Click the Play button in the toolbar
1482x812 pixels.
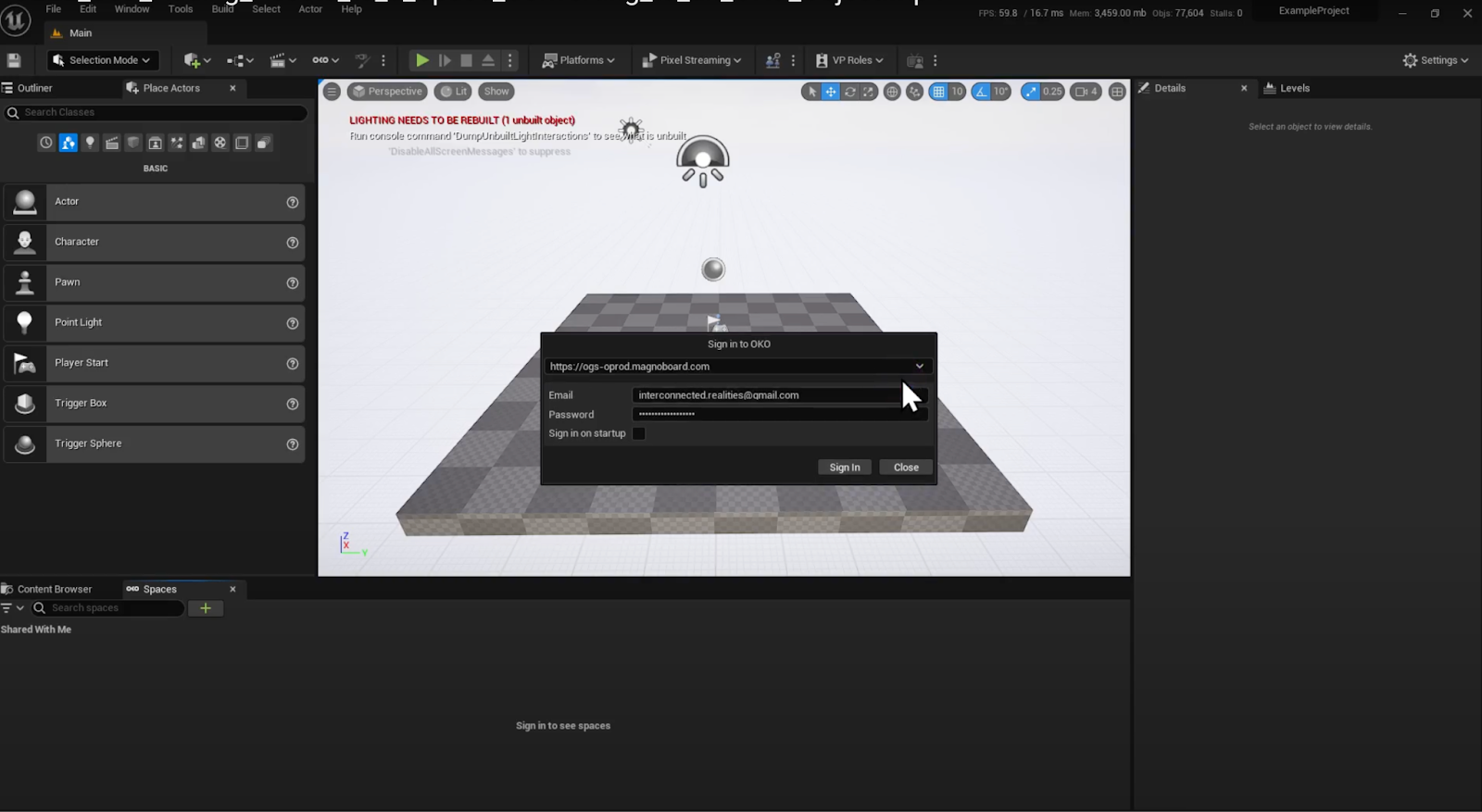click(421, 60)
